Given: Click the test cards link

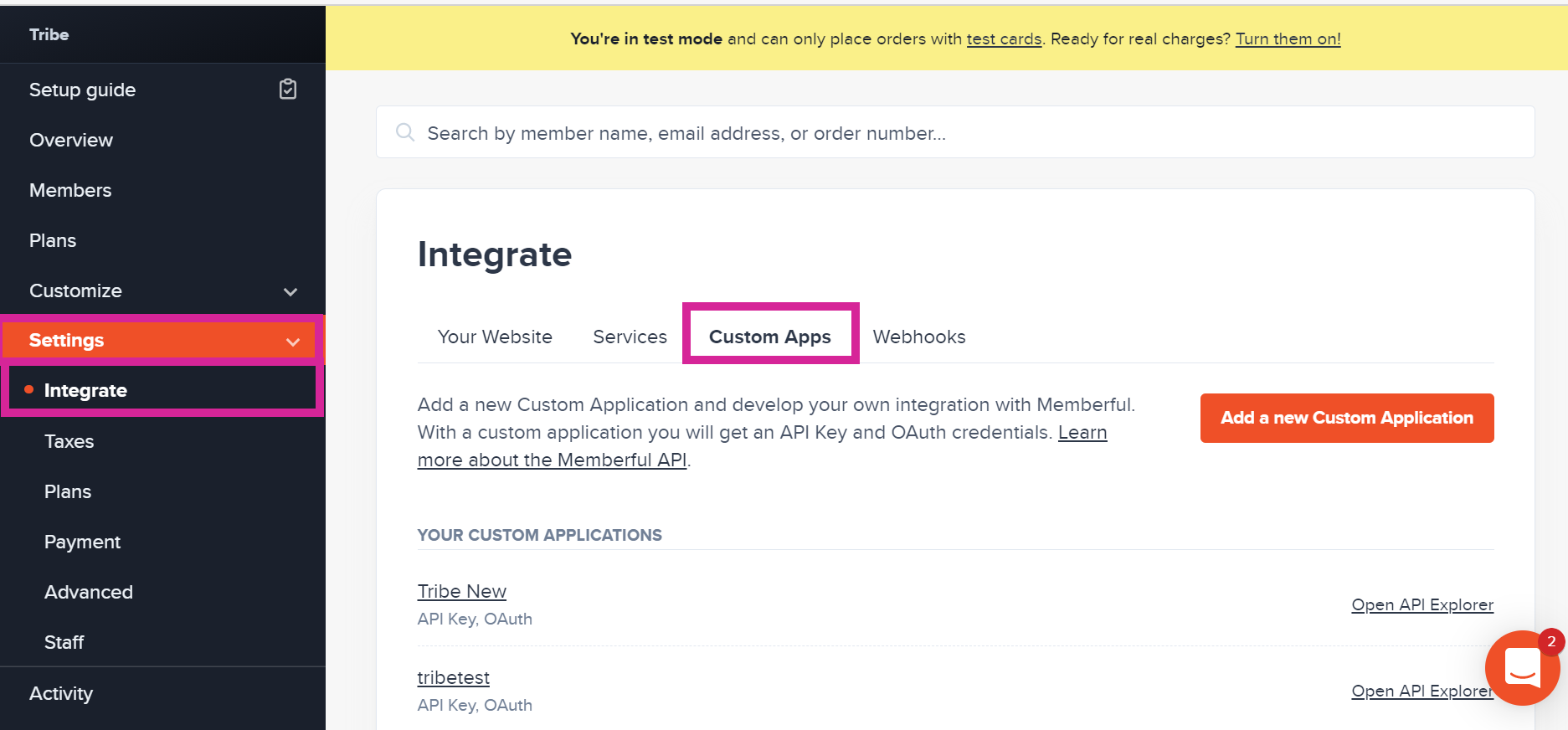Looking at the screenshot, I should (1004, 39).
